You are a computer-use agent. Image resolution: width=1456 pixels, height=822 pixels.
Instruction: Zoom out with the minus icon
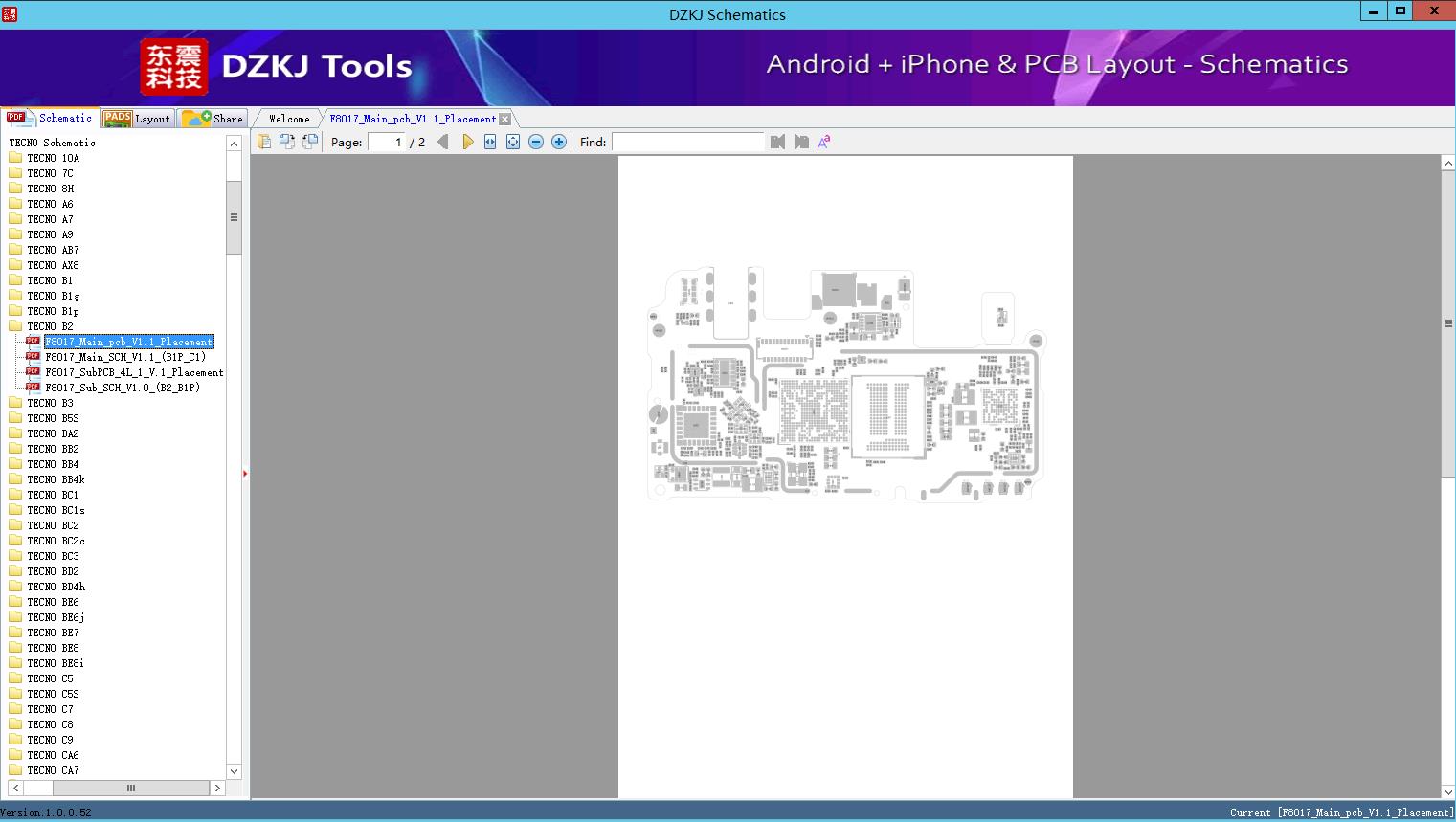coord(536,142)
